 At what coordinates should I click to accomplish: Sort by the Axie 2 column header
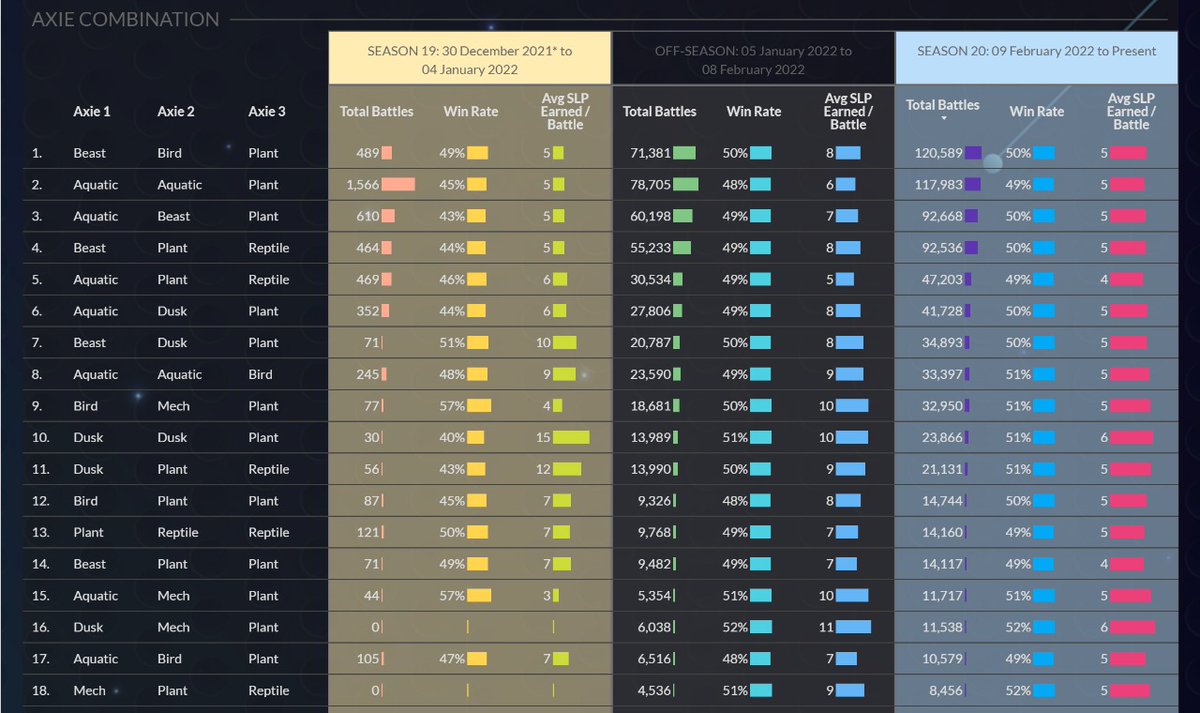coord(176,111)
